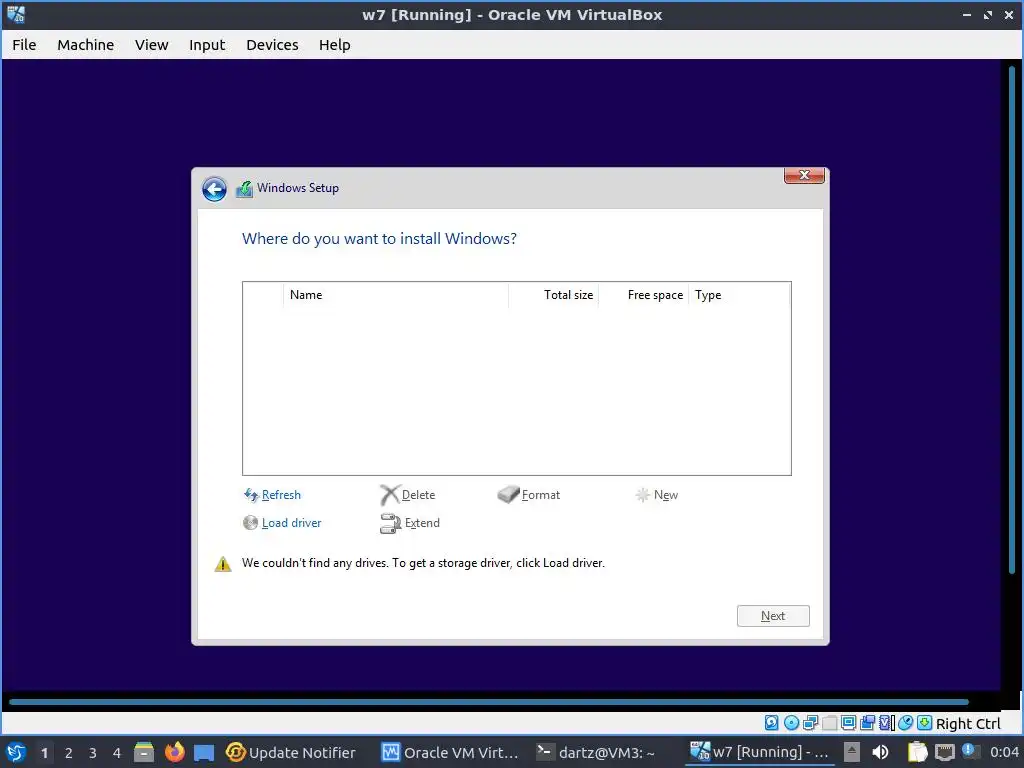The width and height of the screenshot is (1024, 768).
Task: Click the network adapters status icon
Action: pyautogui.click(x=810, y=723)
